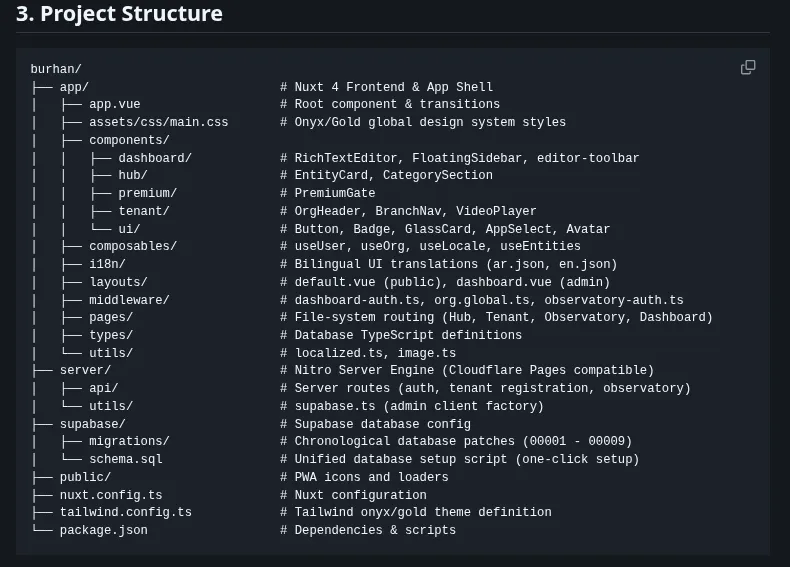790x567 pixels.
Task: Click the "tenant/" subfolder text
Action: [144, 211]
